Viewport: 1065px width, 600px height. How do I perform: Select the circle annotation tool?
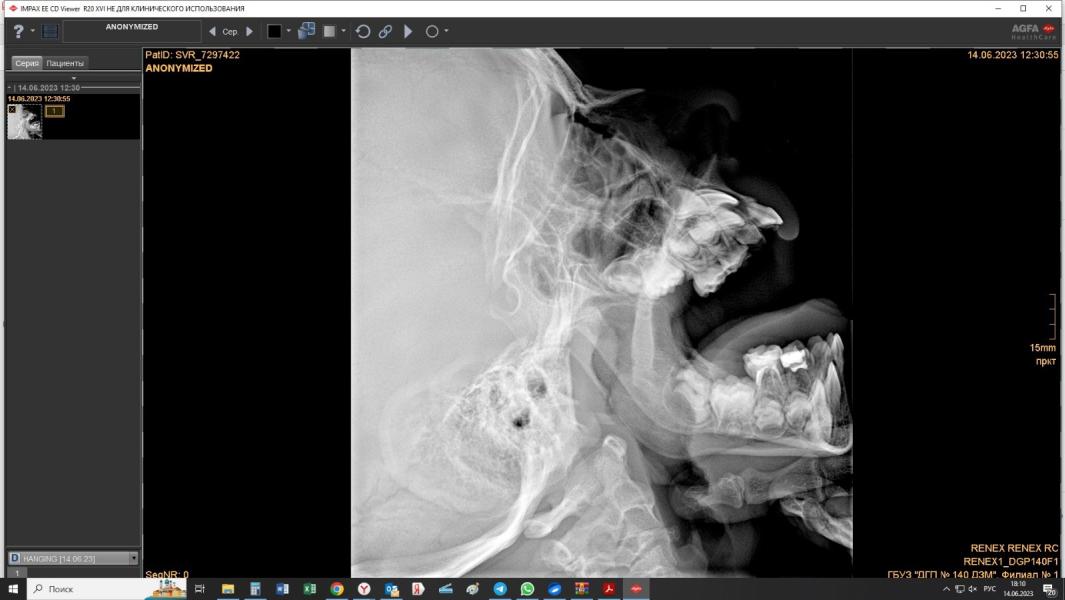(432, 31)
